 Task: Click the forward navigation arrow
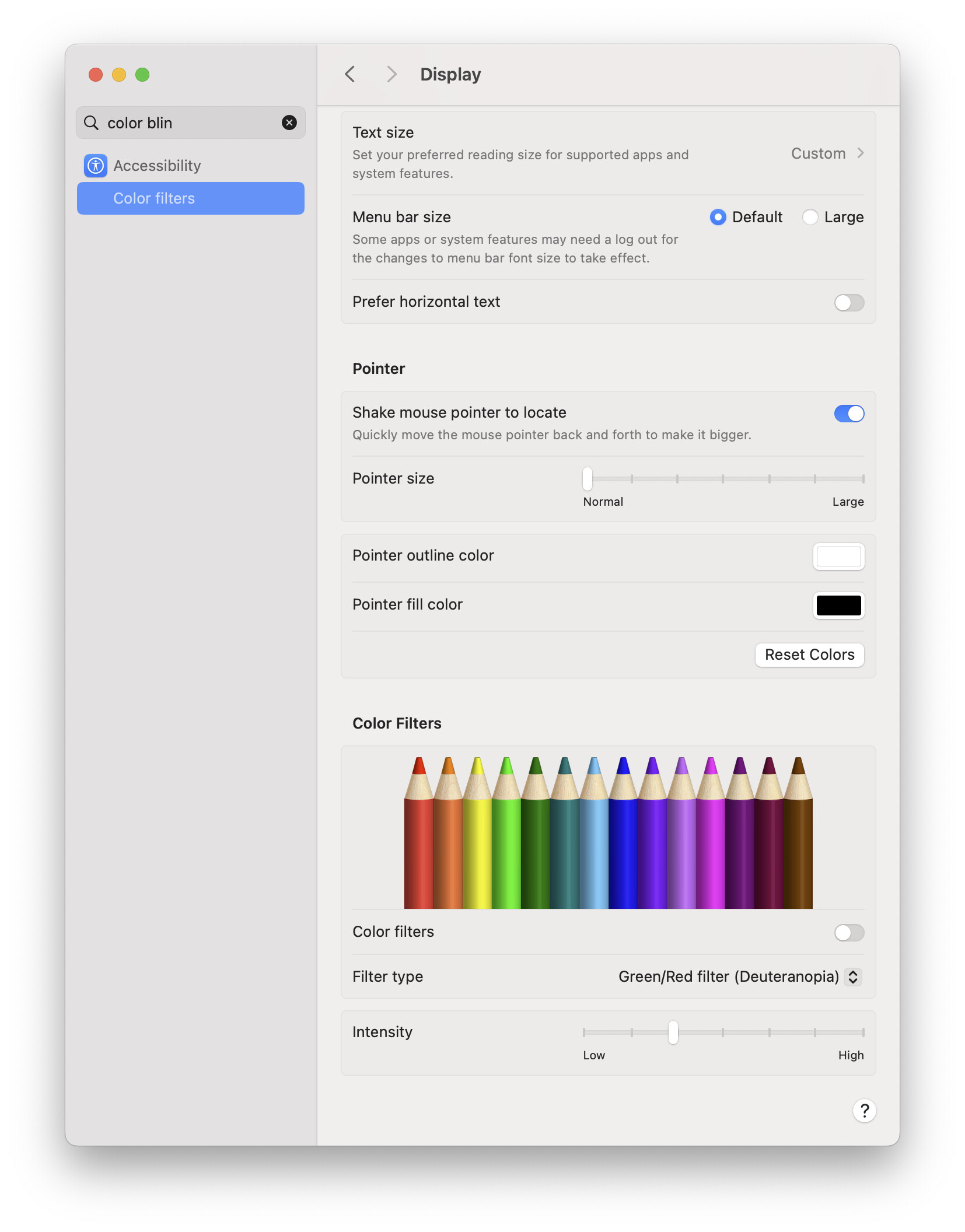pos(391,74)
